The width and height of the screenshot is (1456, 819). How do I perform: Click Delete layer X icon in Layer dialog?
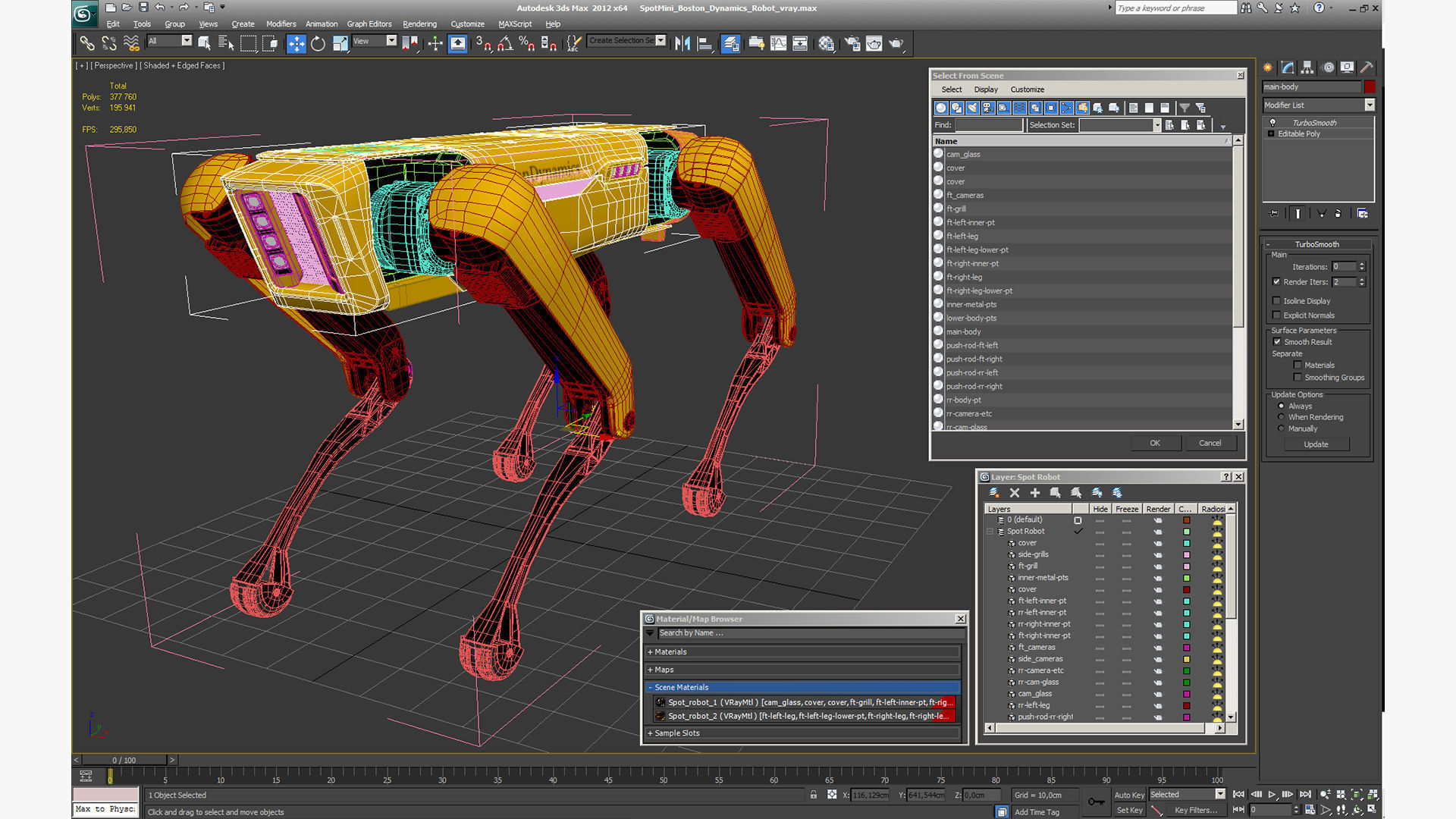[1015, 493]
